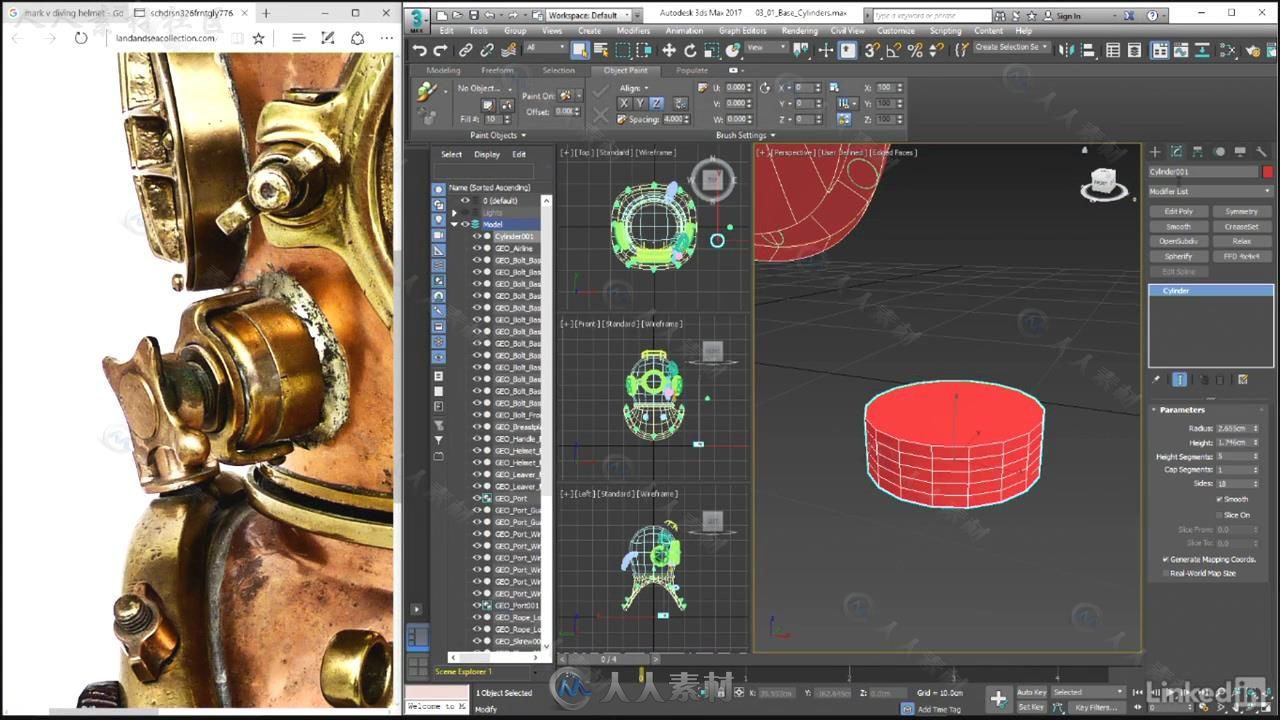Click the Mirror tool icon
The image size is (1280, 720).
(1068, 50)
